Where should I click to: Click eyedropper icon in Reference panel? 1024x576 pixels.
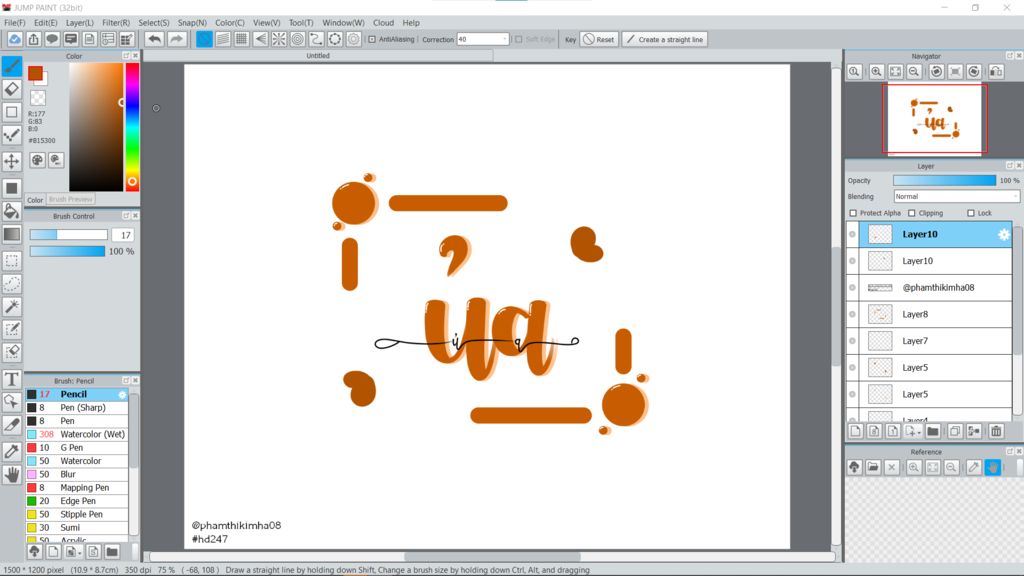[974, 467]
